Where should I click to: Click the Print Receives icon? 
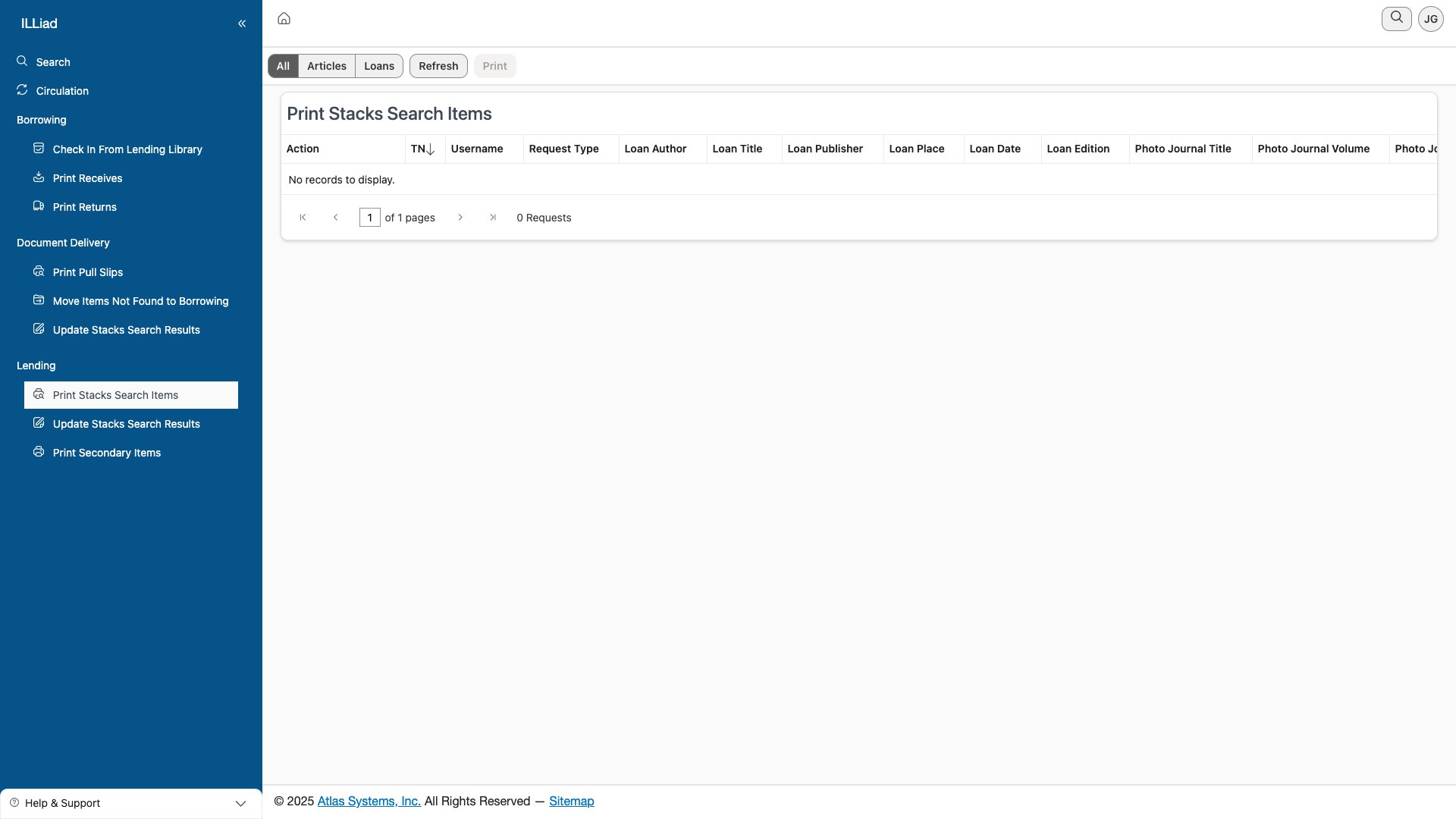tap(39, 177)
